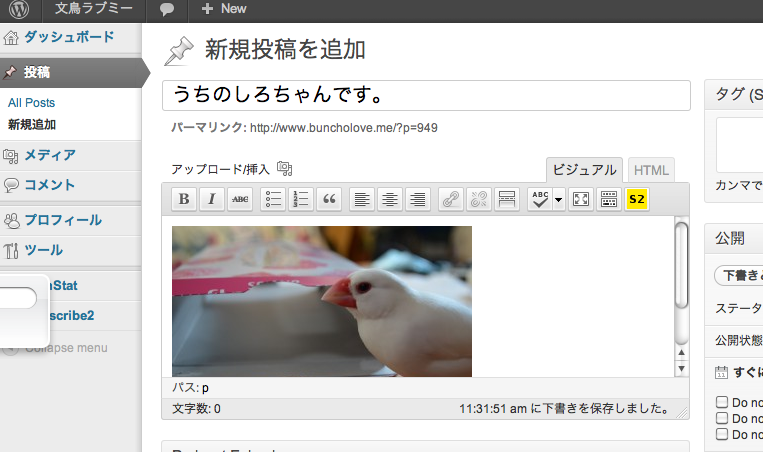Click the calendar icon beside すぐに
Viewport: 763px width, 452px height.
(x=721, y=373)
